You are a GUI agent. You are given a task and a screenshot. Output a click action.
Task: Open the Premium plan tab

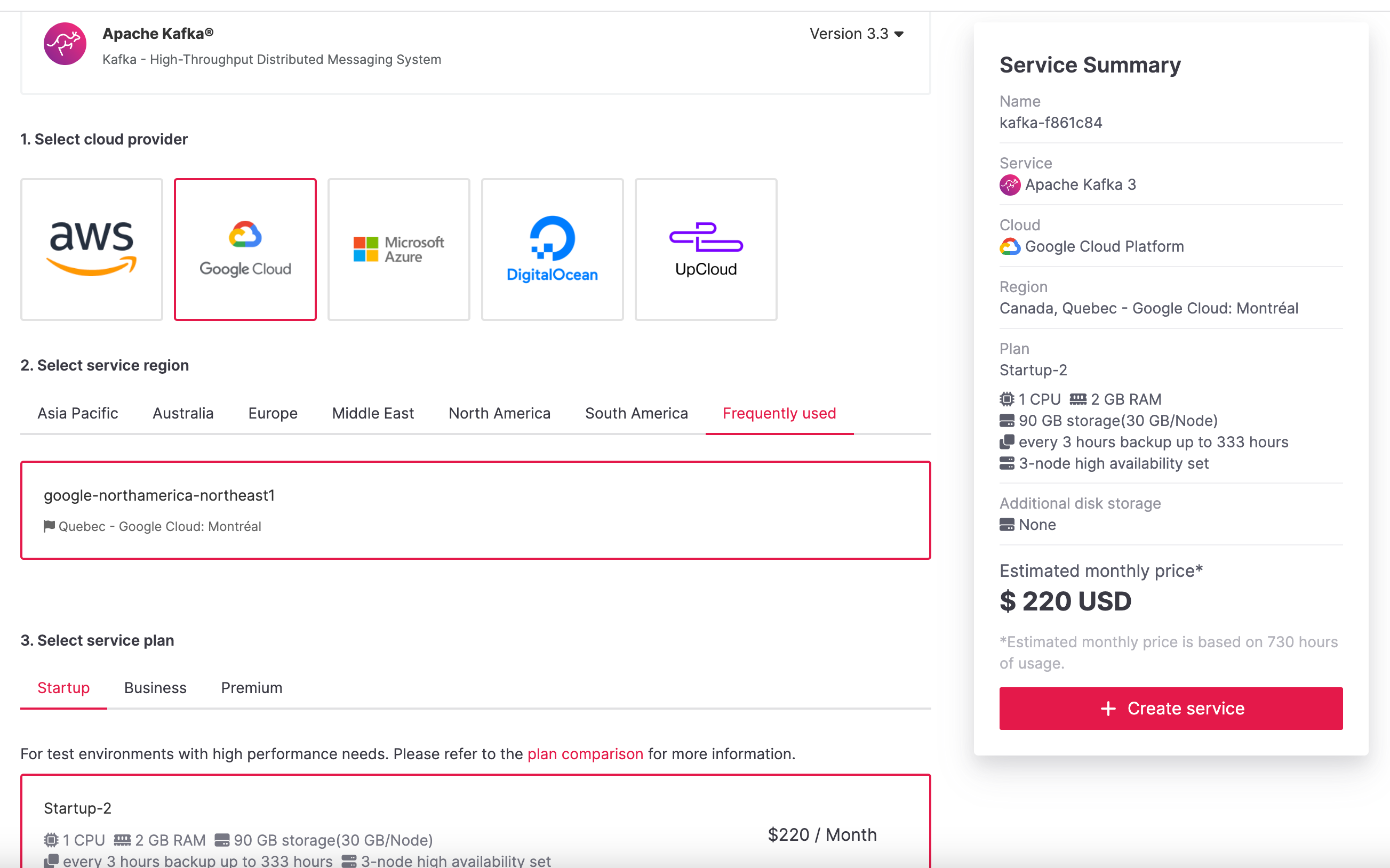pyautogui.click(x=251, y=688)
